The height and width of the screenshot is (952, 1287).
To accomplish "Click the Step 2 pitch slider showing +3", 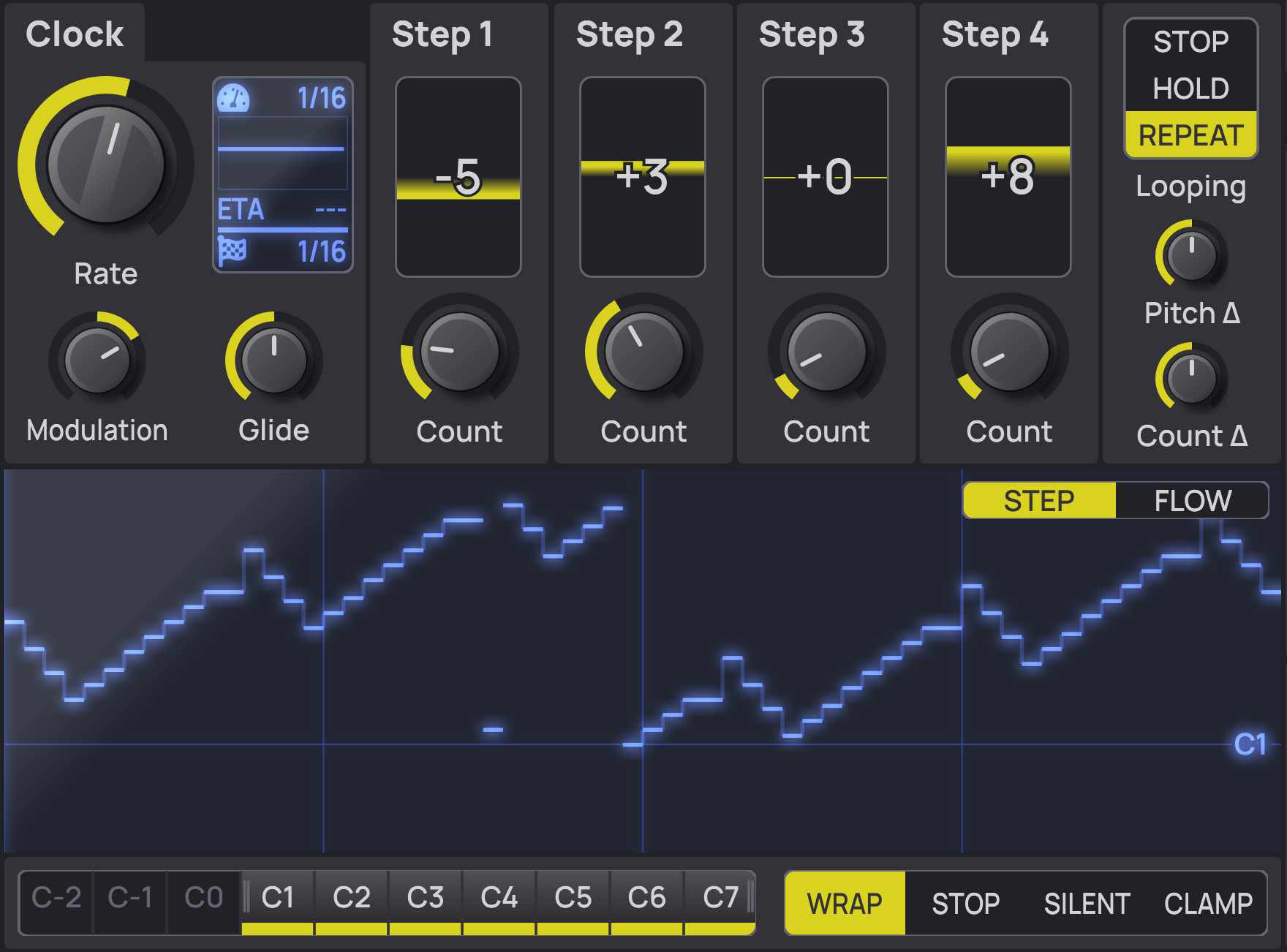I will coord(643,177).
